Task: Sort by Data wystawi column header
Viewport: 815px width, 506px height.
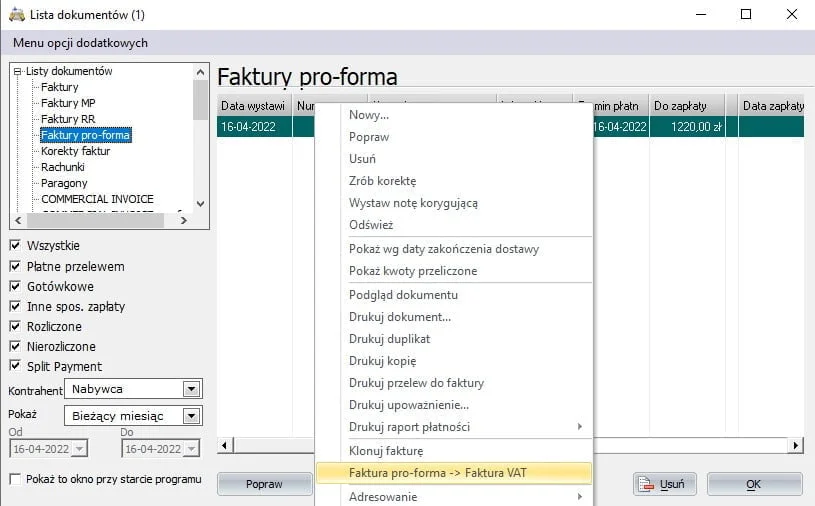Action: tap(255, 105)
